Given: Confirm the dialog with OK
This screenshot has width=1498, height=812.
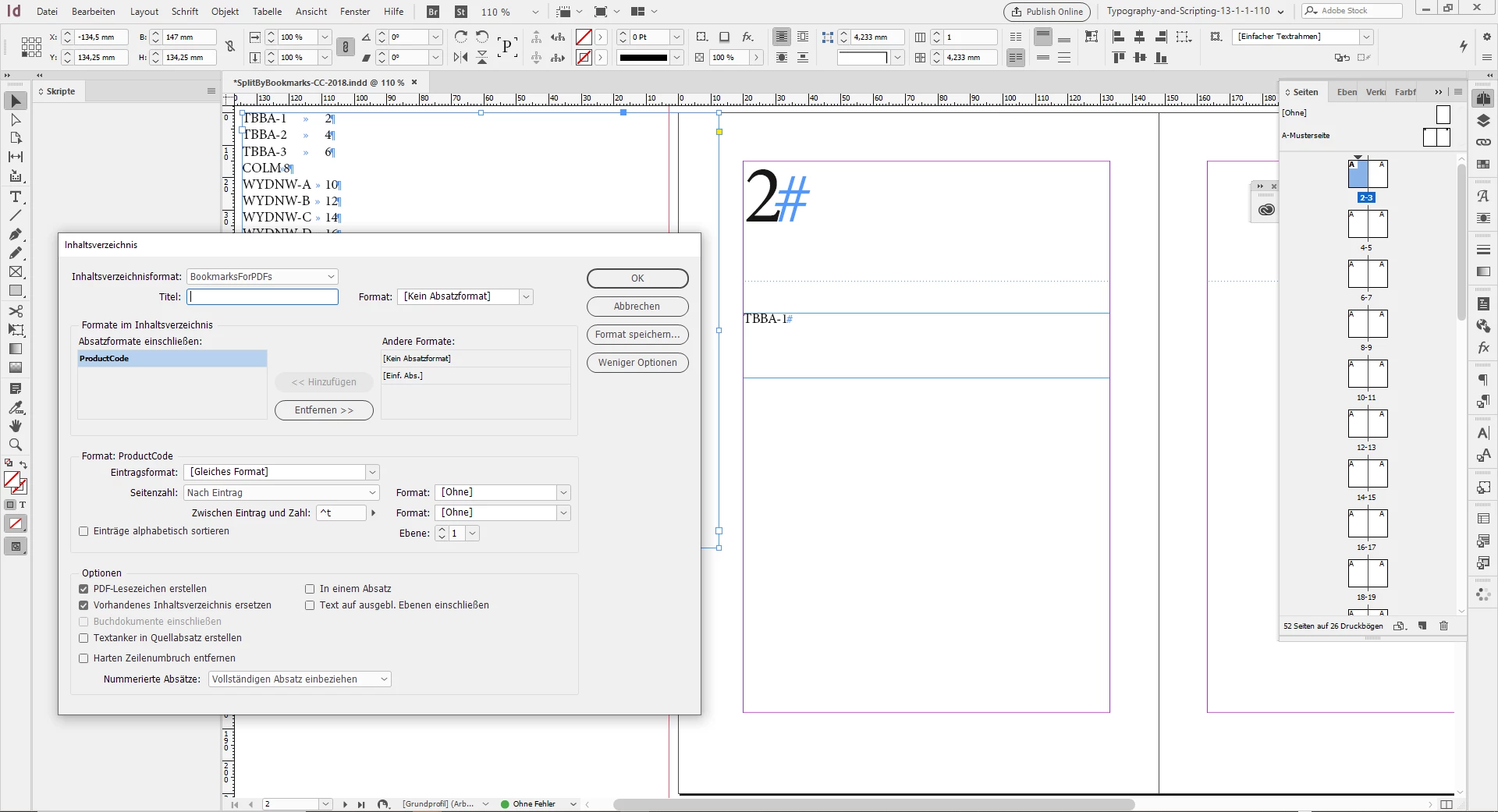Looking at the screenshot, I should (x=637, y=278).
